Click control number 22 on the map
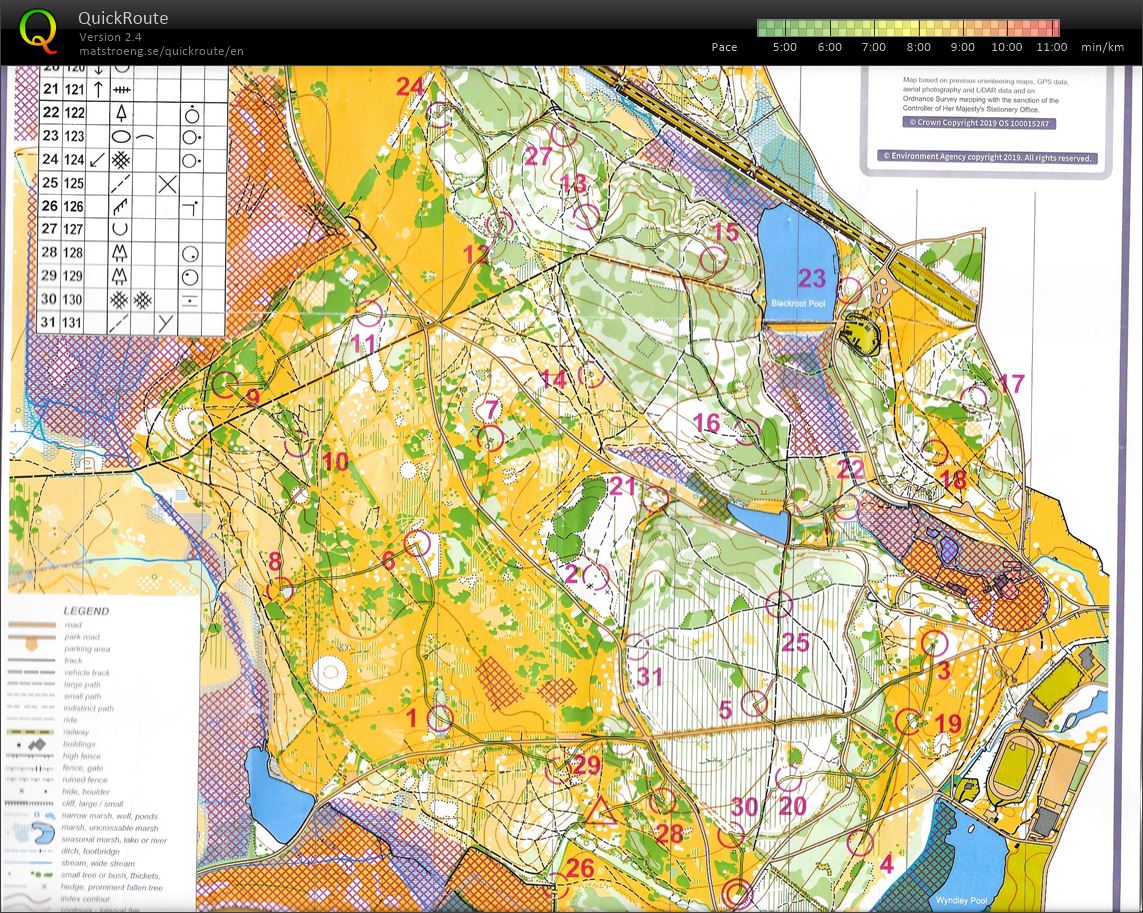Viewport: 1143px width, 913px height. point(850,468)
